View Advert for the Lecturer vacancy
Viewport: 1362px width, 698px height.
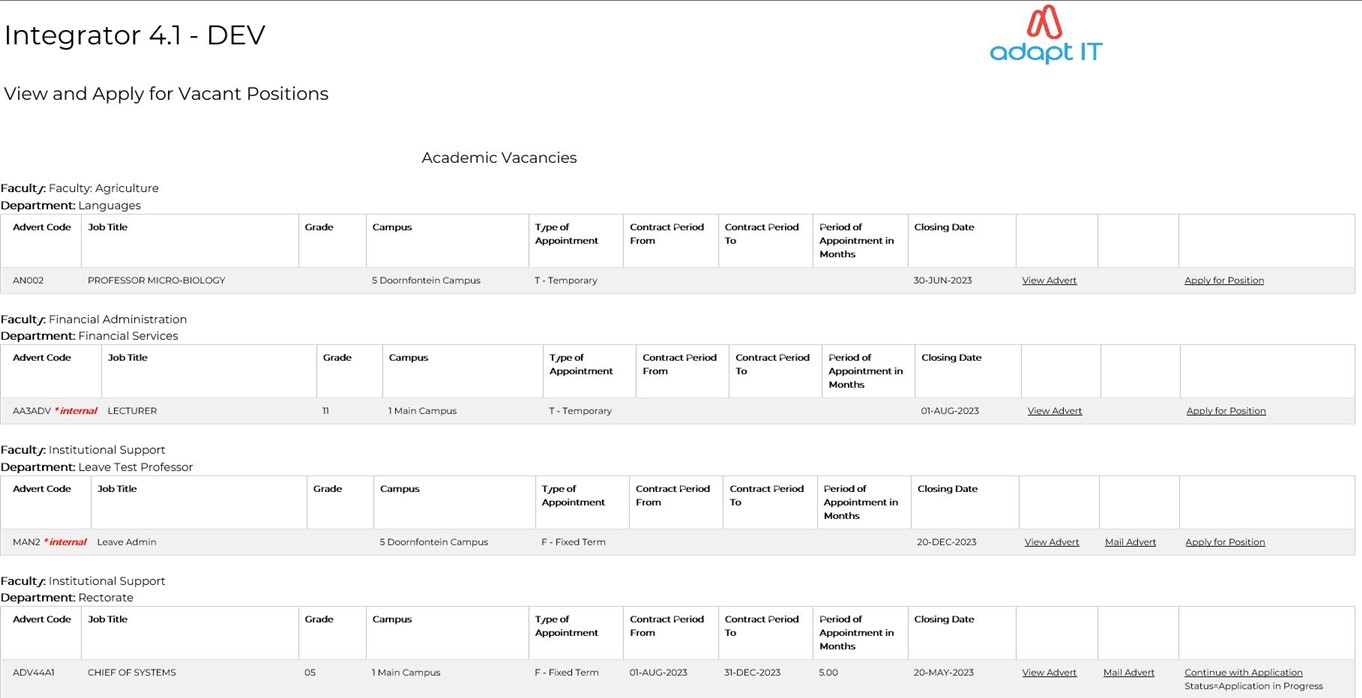pyautogui.click(x=1054, y=411)
